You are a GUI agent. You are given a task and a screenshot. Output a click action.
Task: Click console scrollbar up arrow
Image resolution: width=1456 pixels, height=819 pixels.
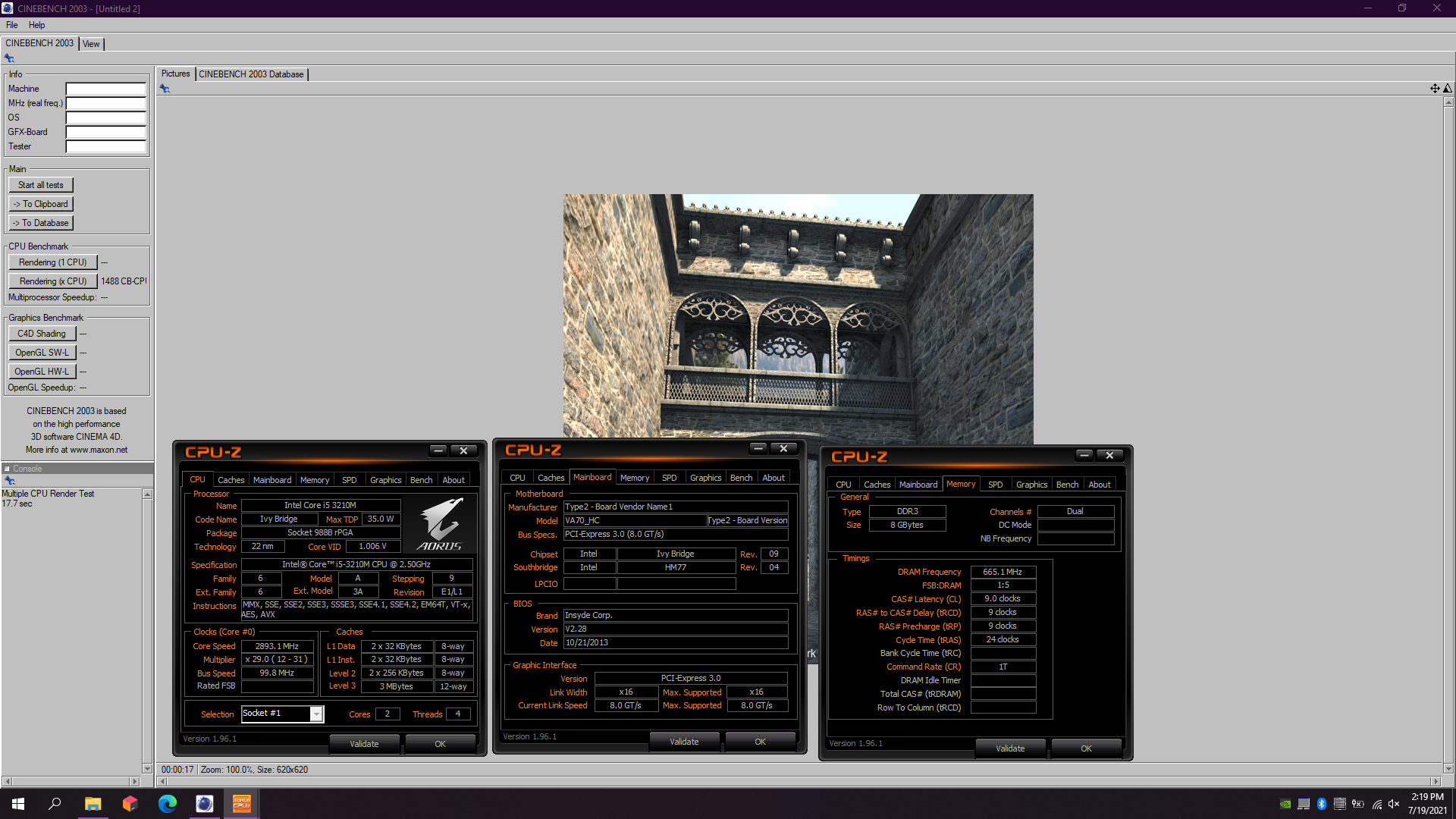[x=147, y=494]
